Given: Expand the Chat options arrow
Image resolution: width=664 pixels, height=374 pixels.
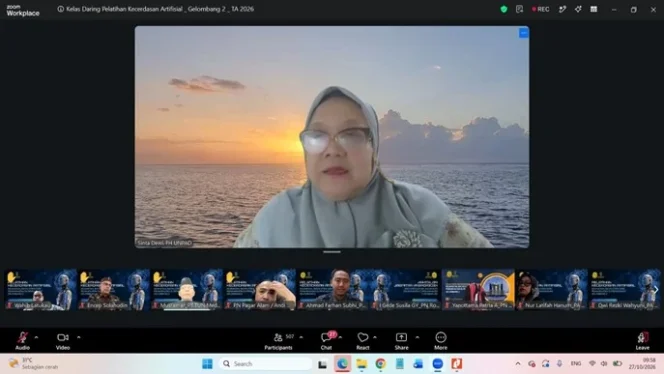Looking at the screenshot, I should click(x=340, y=337).
